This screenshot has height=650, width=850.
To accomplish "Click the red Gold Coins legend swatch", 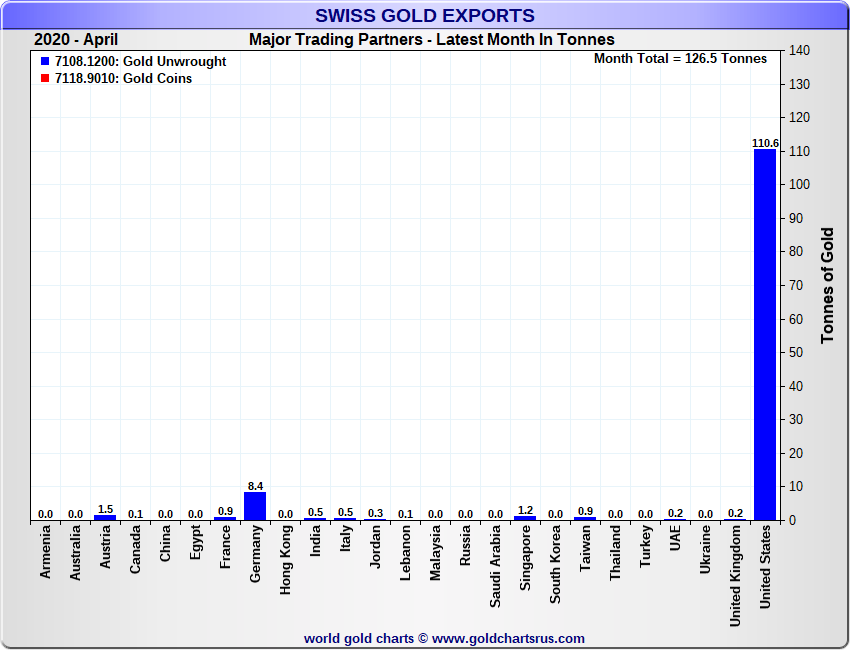I will 45,79.
